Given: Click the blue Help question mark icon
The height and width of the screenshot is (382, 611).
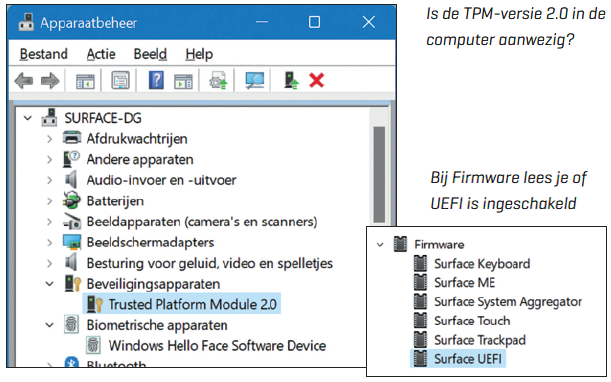Looking at the screenshot, I should [156, 80].
